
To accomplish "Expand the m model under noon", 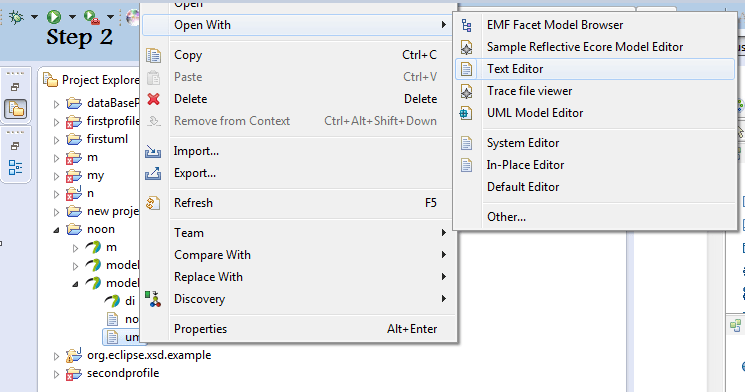I will (75, 248).
